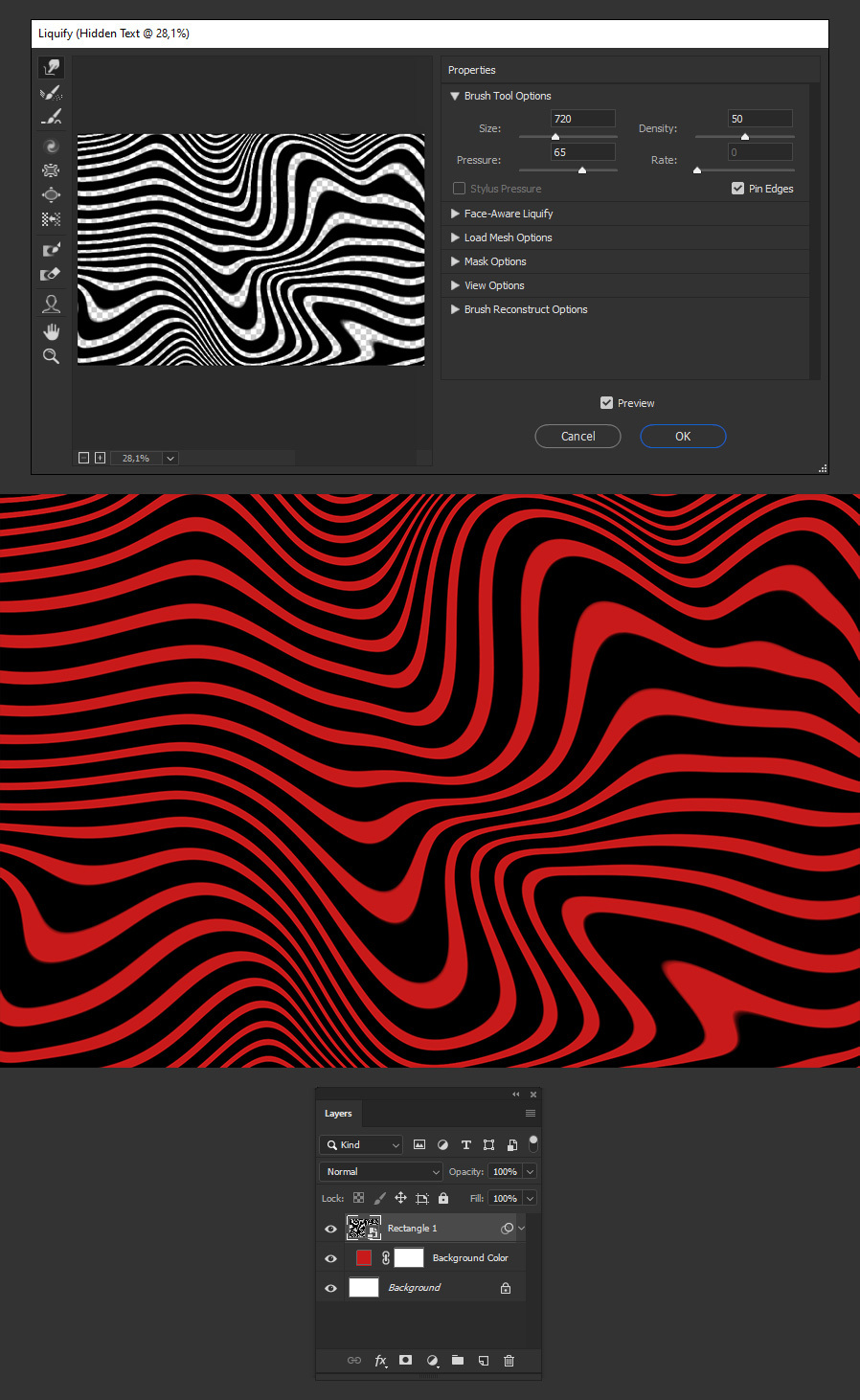This screenshot has height=1400, width=860.
Task: Expand Rectangle 1 smart filters arrow
Action: point(521,1229)
